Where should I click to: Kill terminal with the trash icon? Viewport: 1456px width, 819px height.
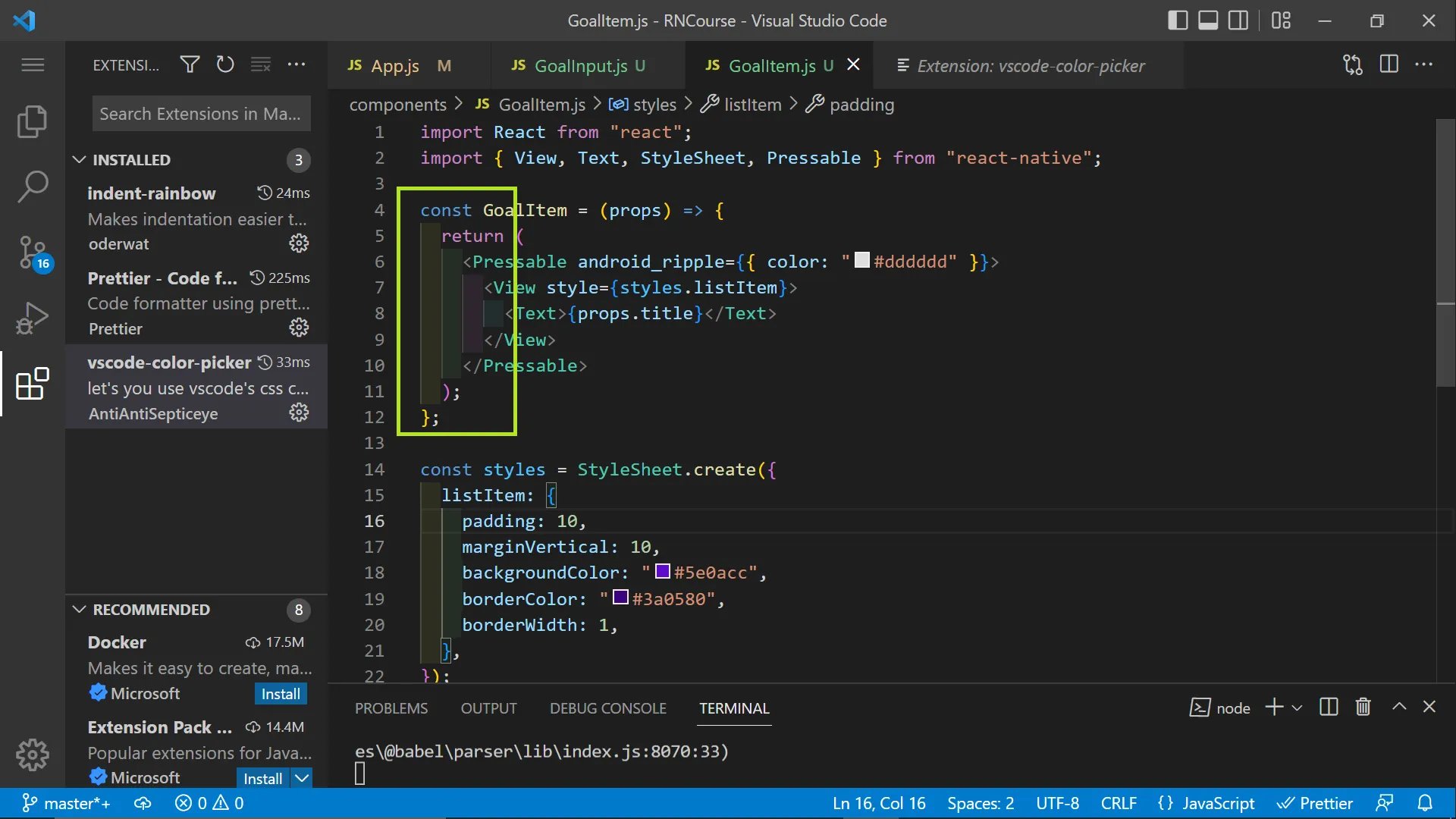(1363, 708)
